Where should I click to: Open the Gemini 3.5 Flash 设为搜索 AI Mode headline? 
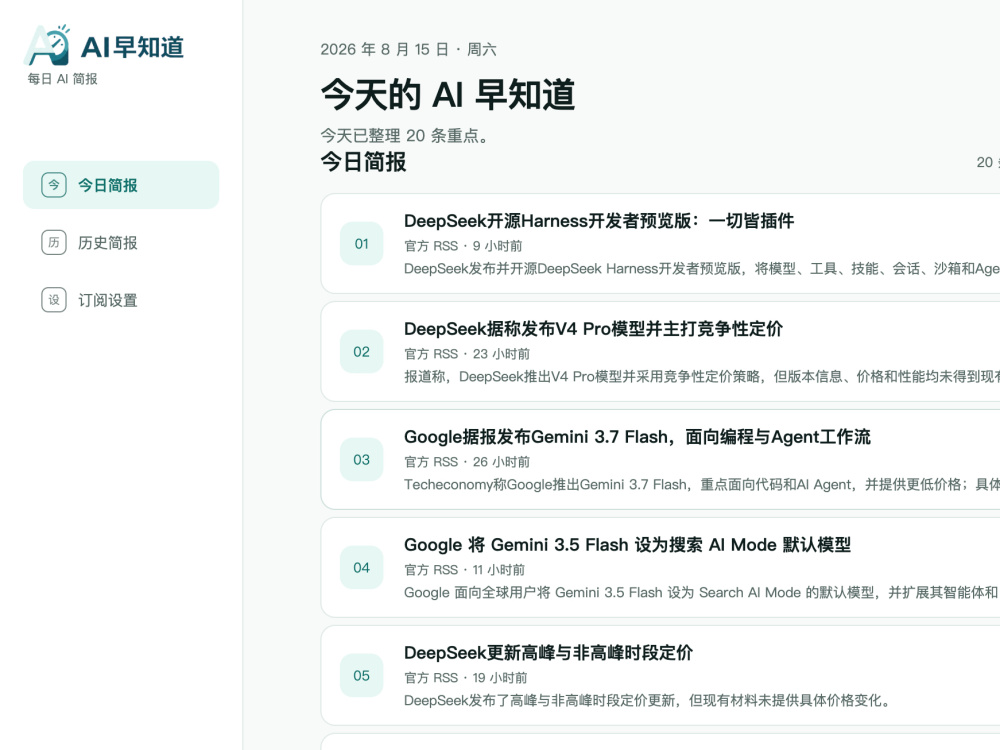pos(628,545)
